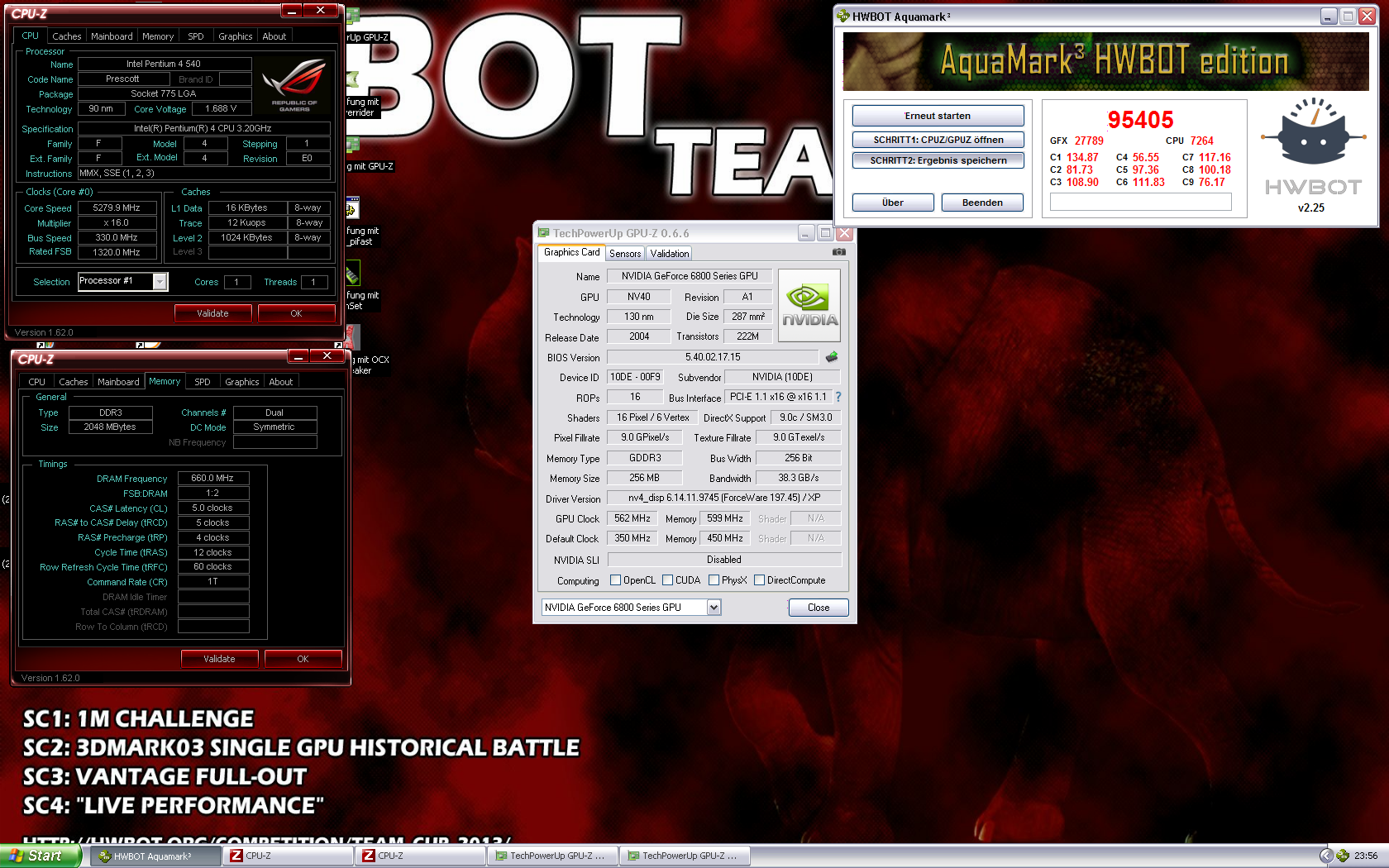
Task: Click the NVIDIA logo in GPU-Z
Action: tap(809, 306)
